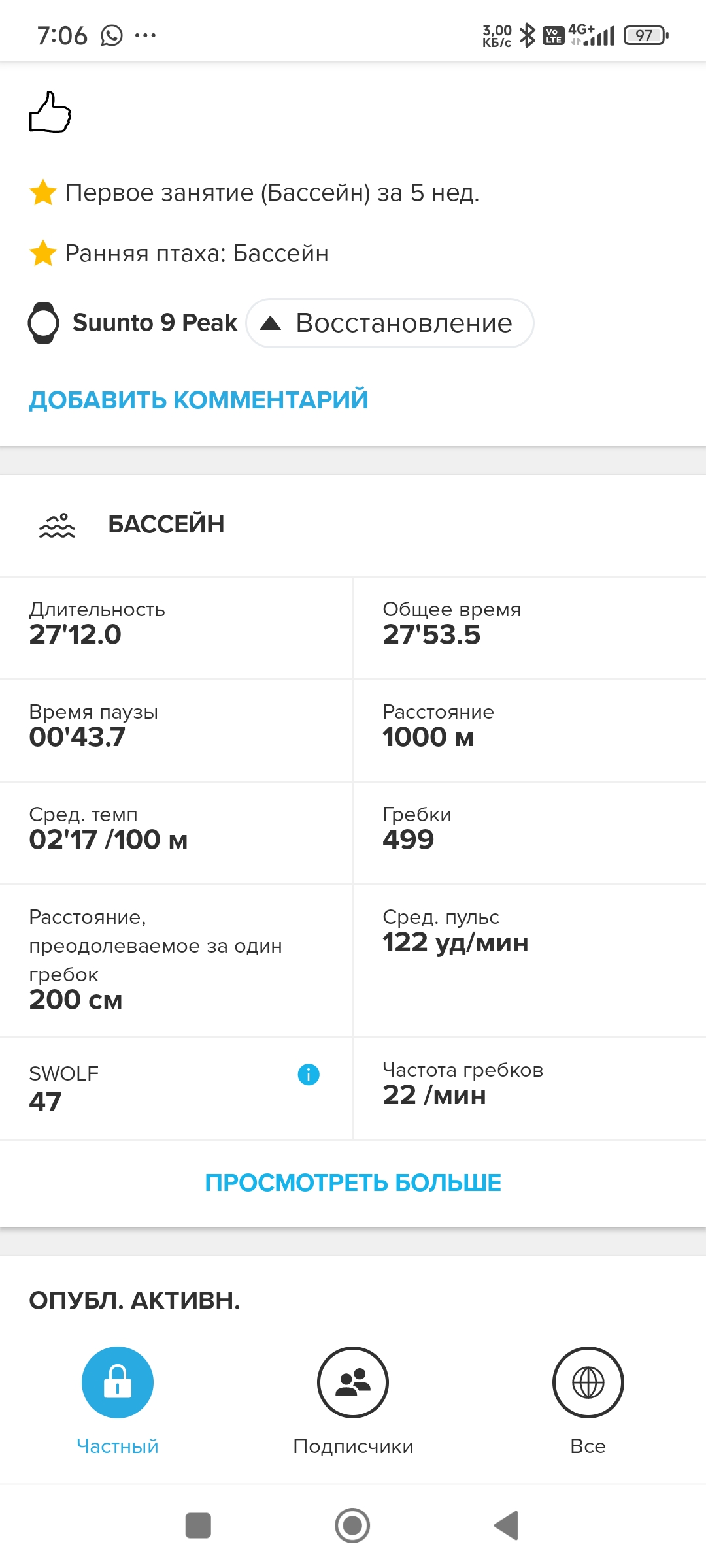
Task: Select the 'Все' public sharing option
Action: [588, 1382]
